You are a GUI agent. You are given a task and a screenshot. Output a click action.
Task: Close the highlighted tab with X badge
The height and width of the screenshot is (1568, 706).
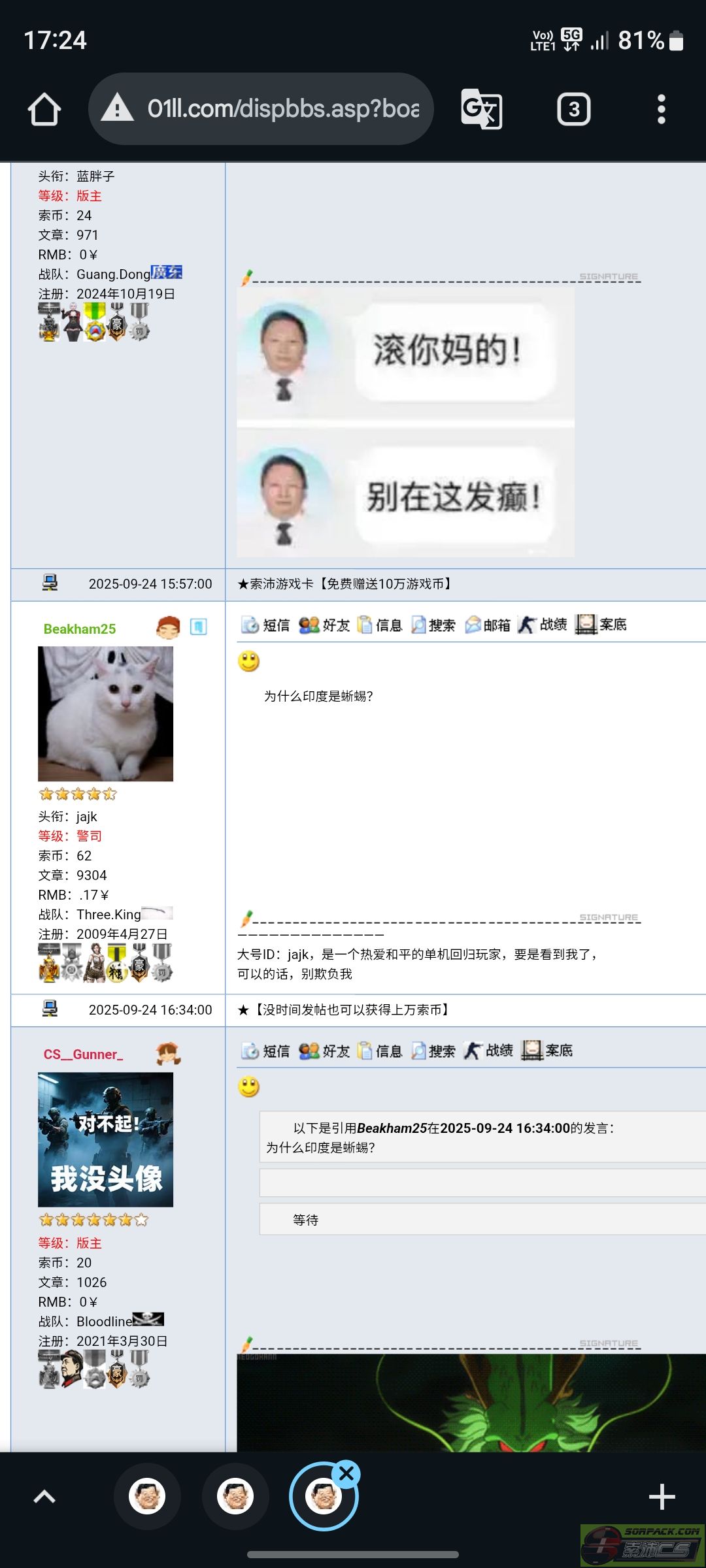tap(346, 1474)
